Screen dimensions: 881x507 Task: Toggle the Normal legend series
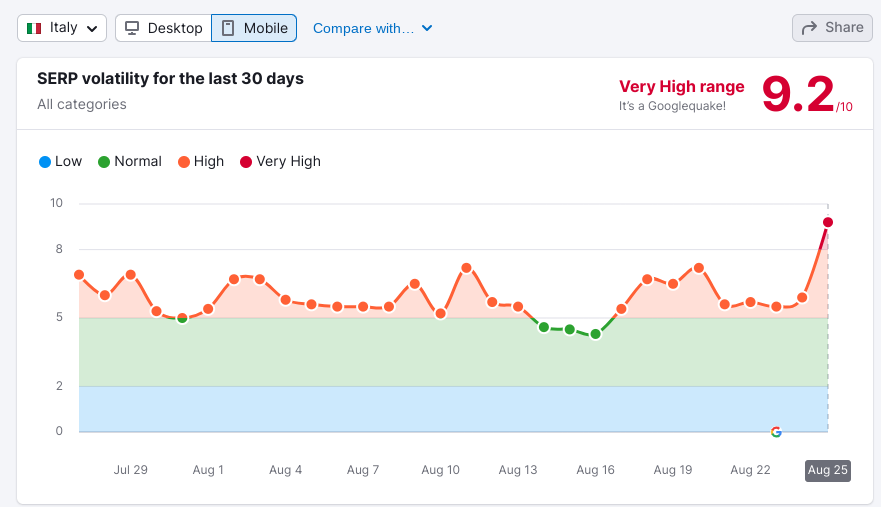tap(130, 162)
